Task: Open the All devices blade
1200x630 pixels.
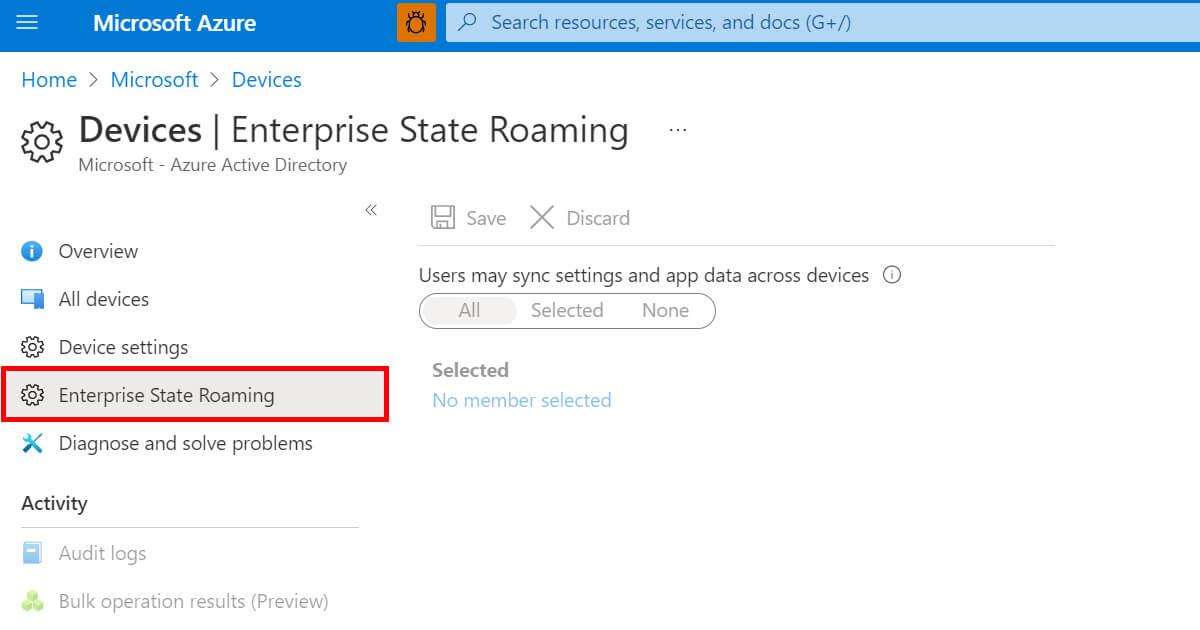Action: coord(104,299)
